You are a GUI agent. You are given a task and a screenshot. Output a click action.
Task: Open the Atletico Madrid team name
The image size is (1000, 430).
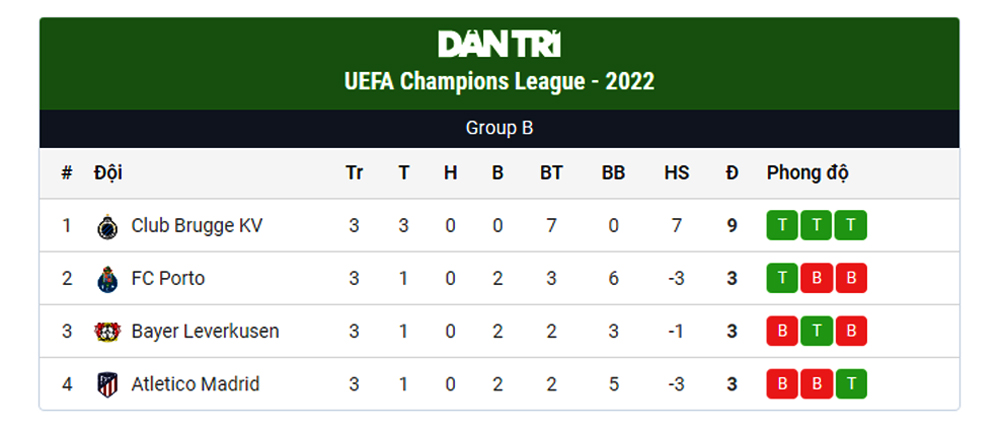(196, 385)
